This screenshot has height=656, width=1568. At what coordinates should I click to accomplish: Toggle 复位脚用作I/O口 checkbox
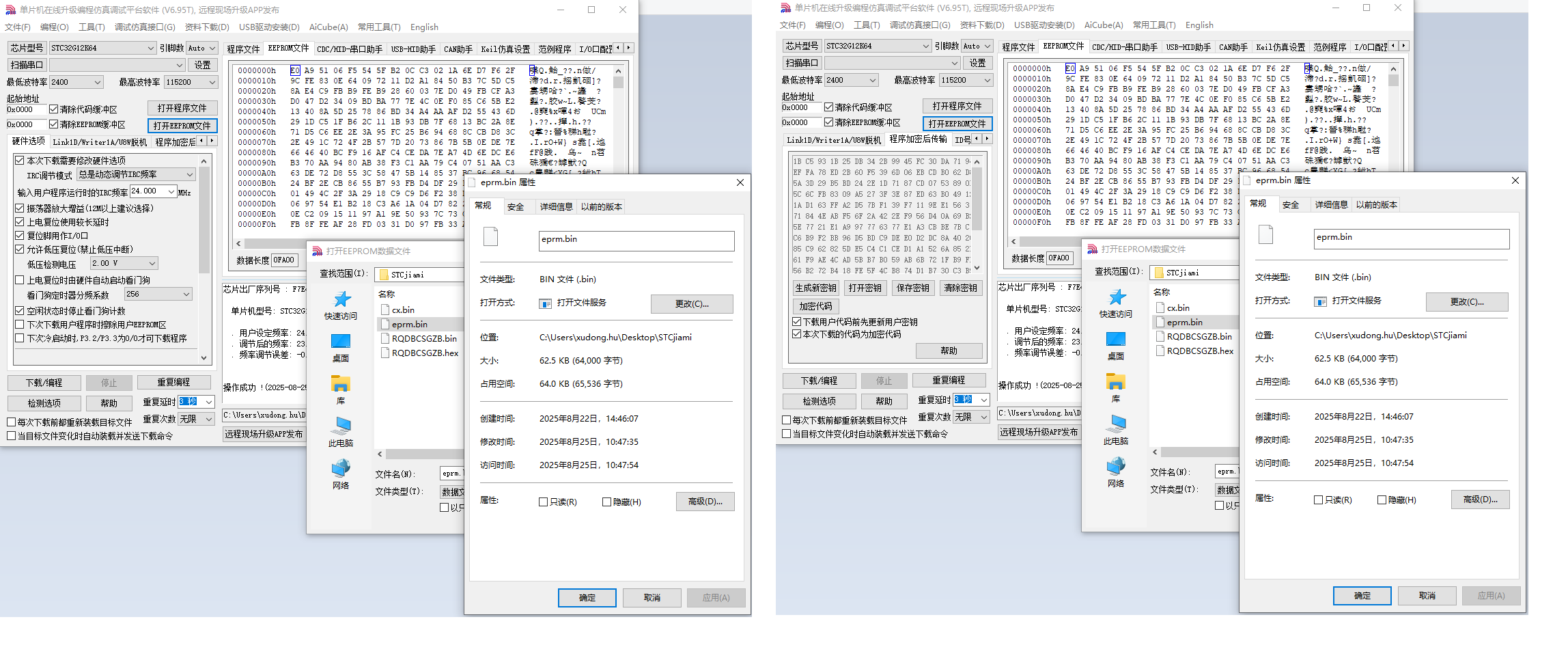(20, 236)
